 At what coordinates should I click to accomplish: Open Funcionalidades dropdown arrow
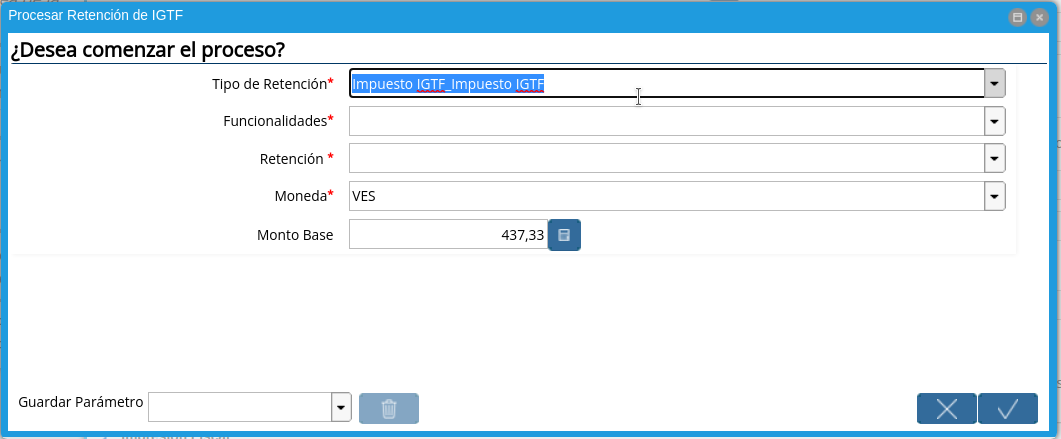(995, 121)
